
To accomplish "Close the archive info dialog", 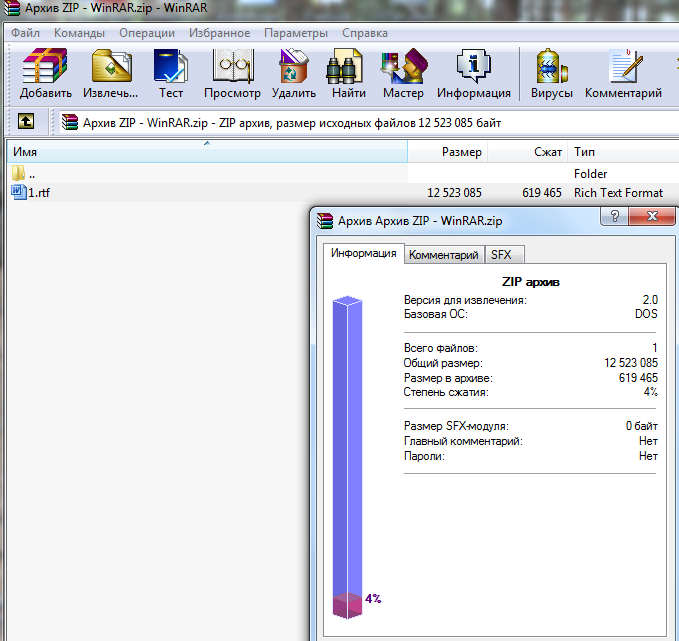I will point(652,216).
